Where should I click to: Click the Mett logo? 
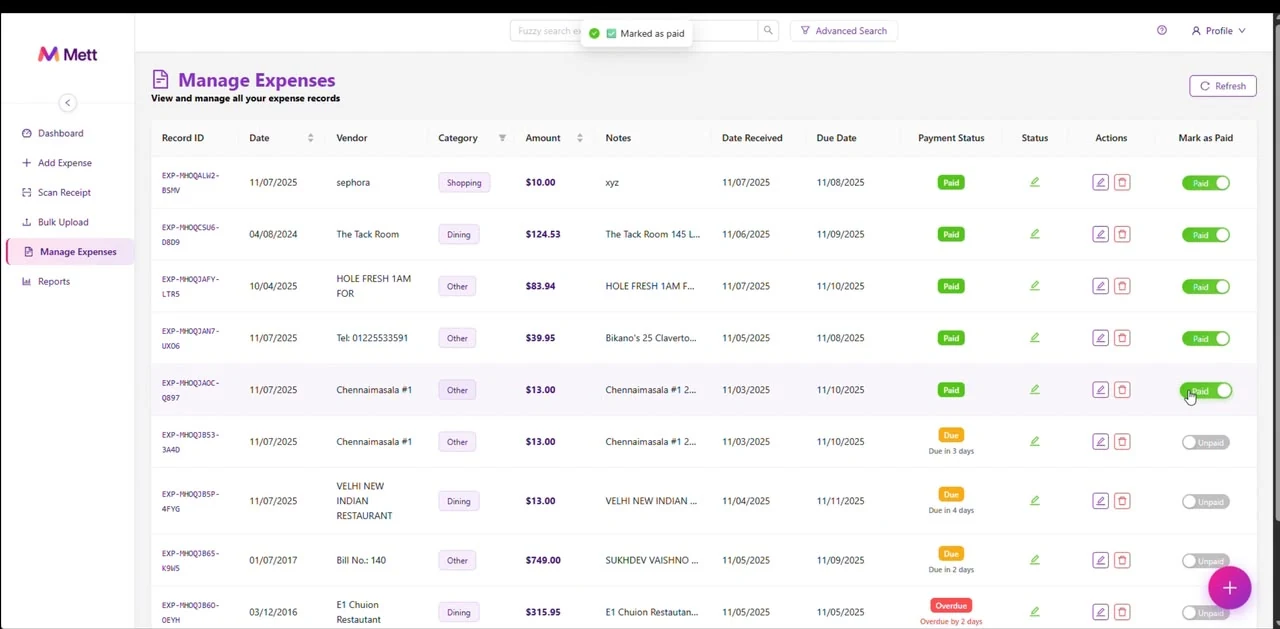click(67, 55)
